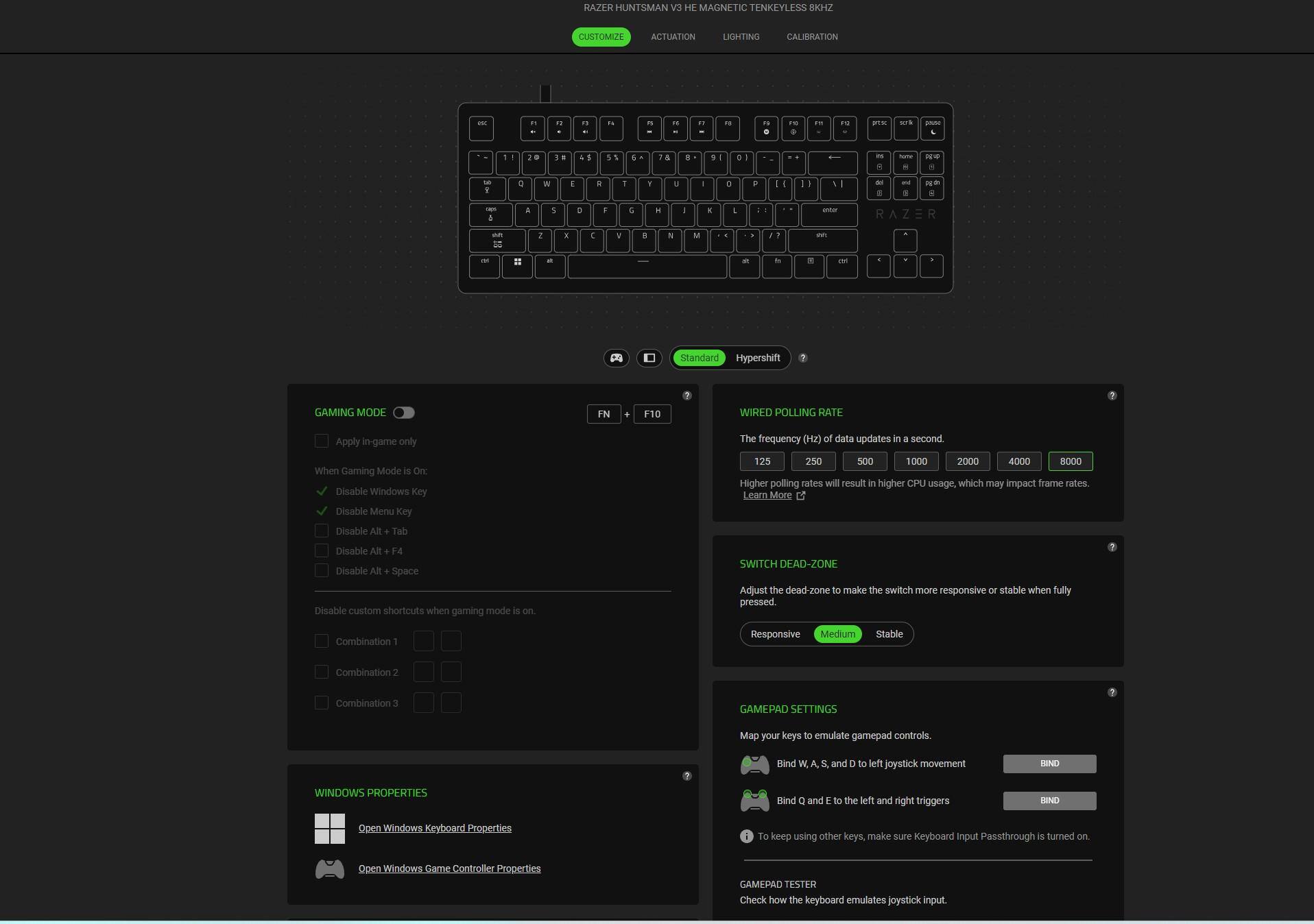Screen dimensions: 1314x924
Task: Select the prt sc key on keyboard diagram
Action: pos(879,128)
